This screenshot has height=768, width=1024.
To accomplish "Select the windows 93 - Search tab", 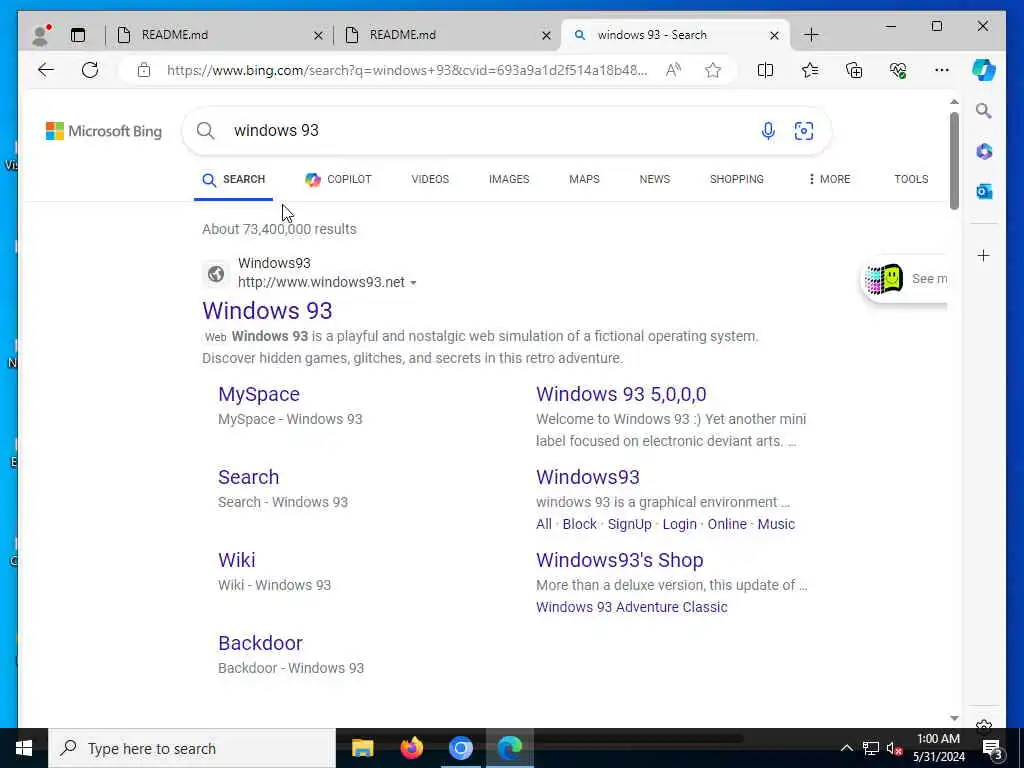I will [675, 35].
